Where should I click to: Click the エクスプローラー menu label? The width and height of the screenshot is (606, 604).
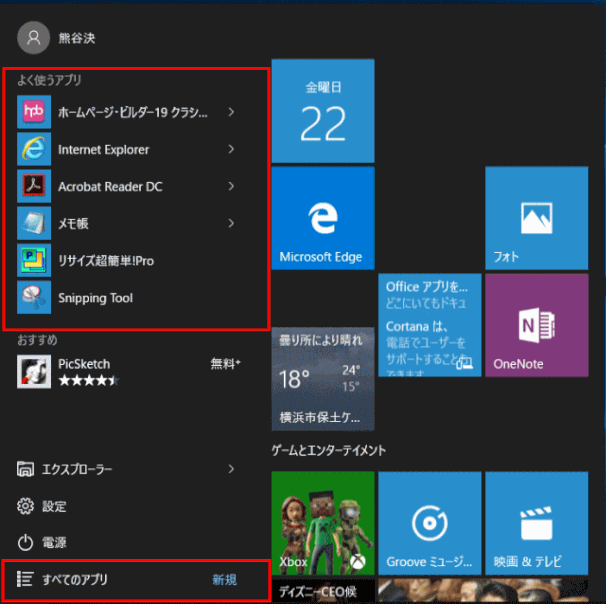point(77,470)
